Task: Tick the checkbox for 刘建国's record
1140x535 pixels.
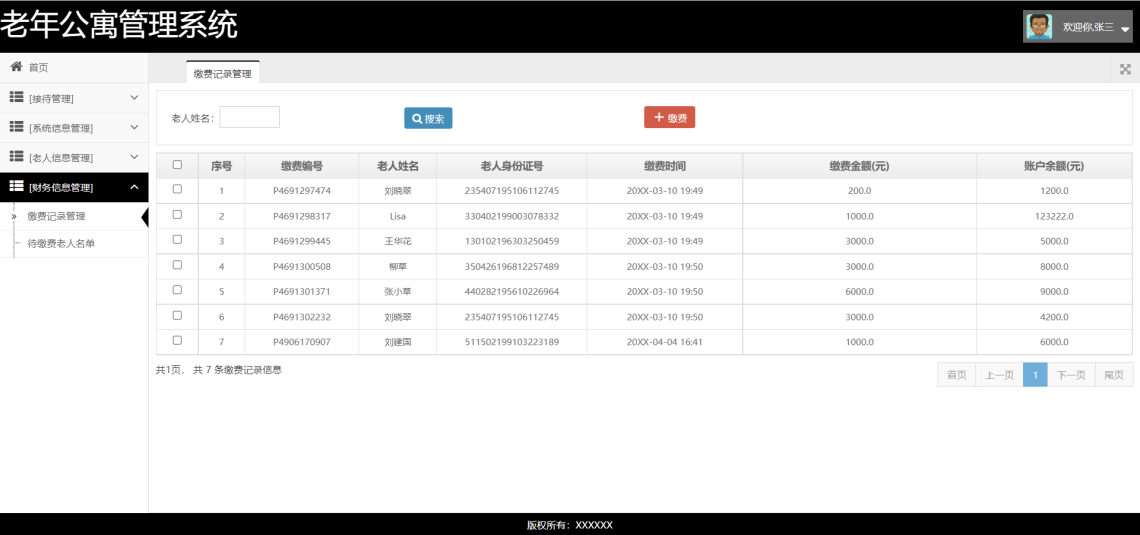Action: [x=177, y=341]
